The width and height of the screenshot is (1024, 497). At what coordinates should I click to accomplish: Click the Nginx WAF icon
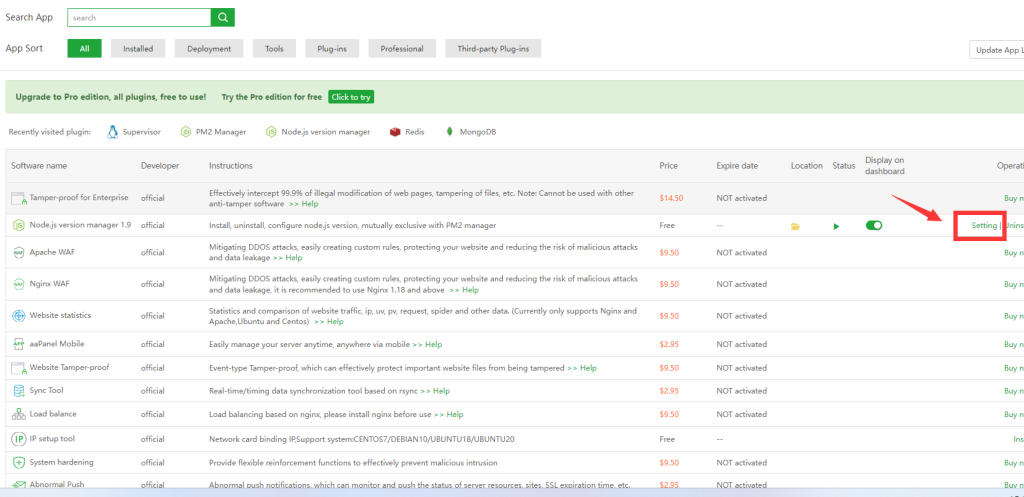(x=18, y=284)
